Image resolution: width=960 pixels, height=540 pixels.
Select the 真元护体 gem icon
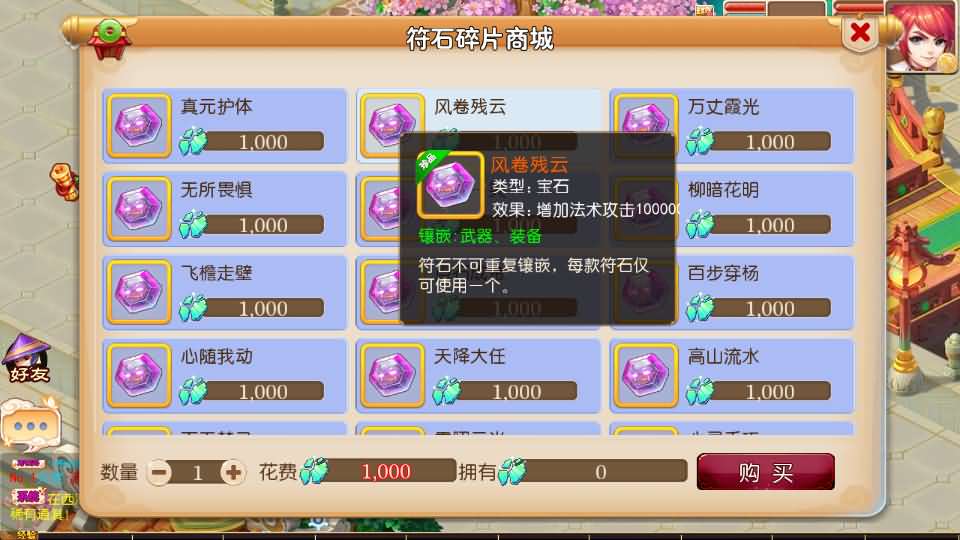(139, 125)
